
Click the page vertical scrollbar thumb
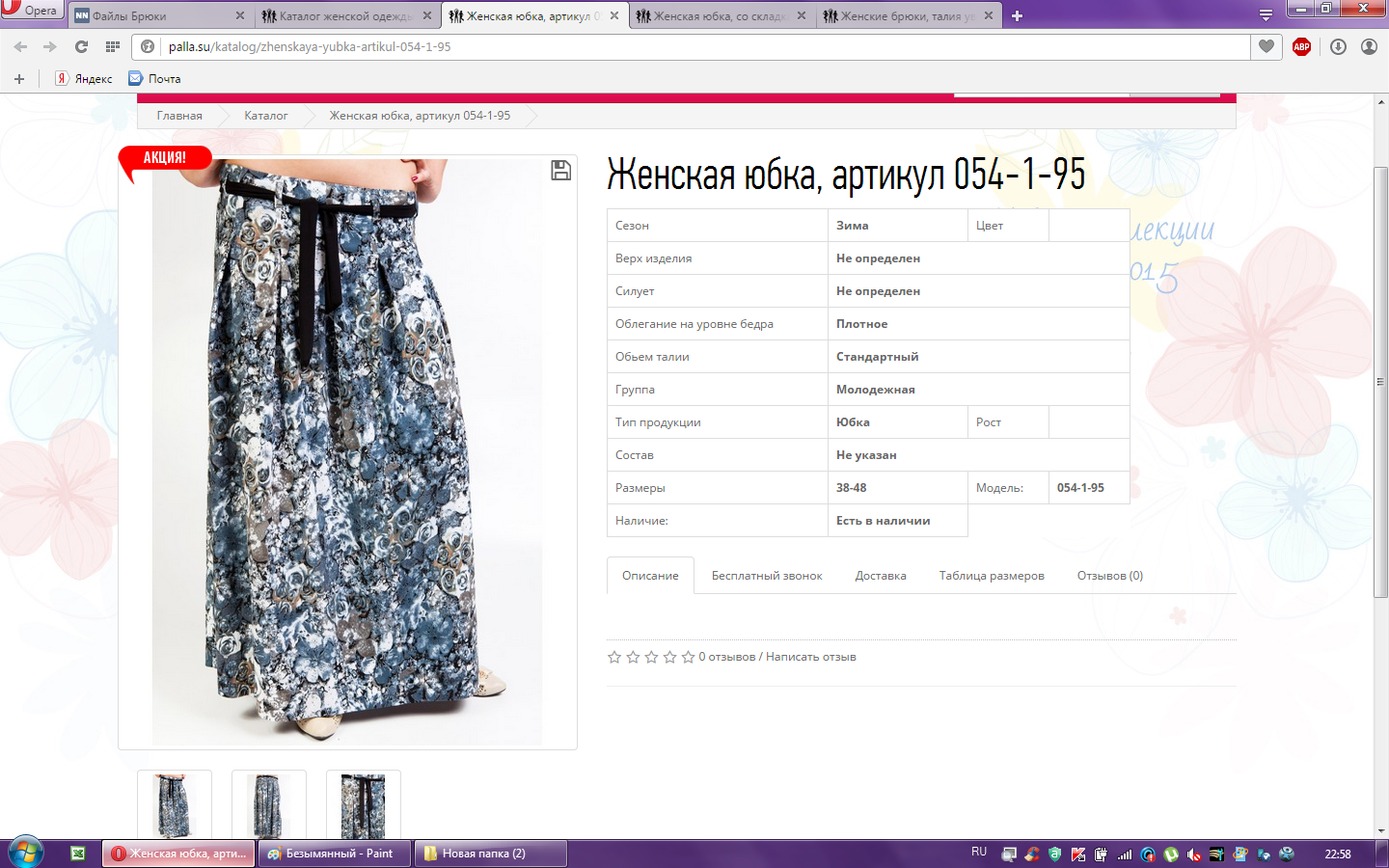(x=1381, y=382)
